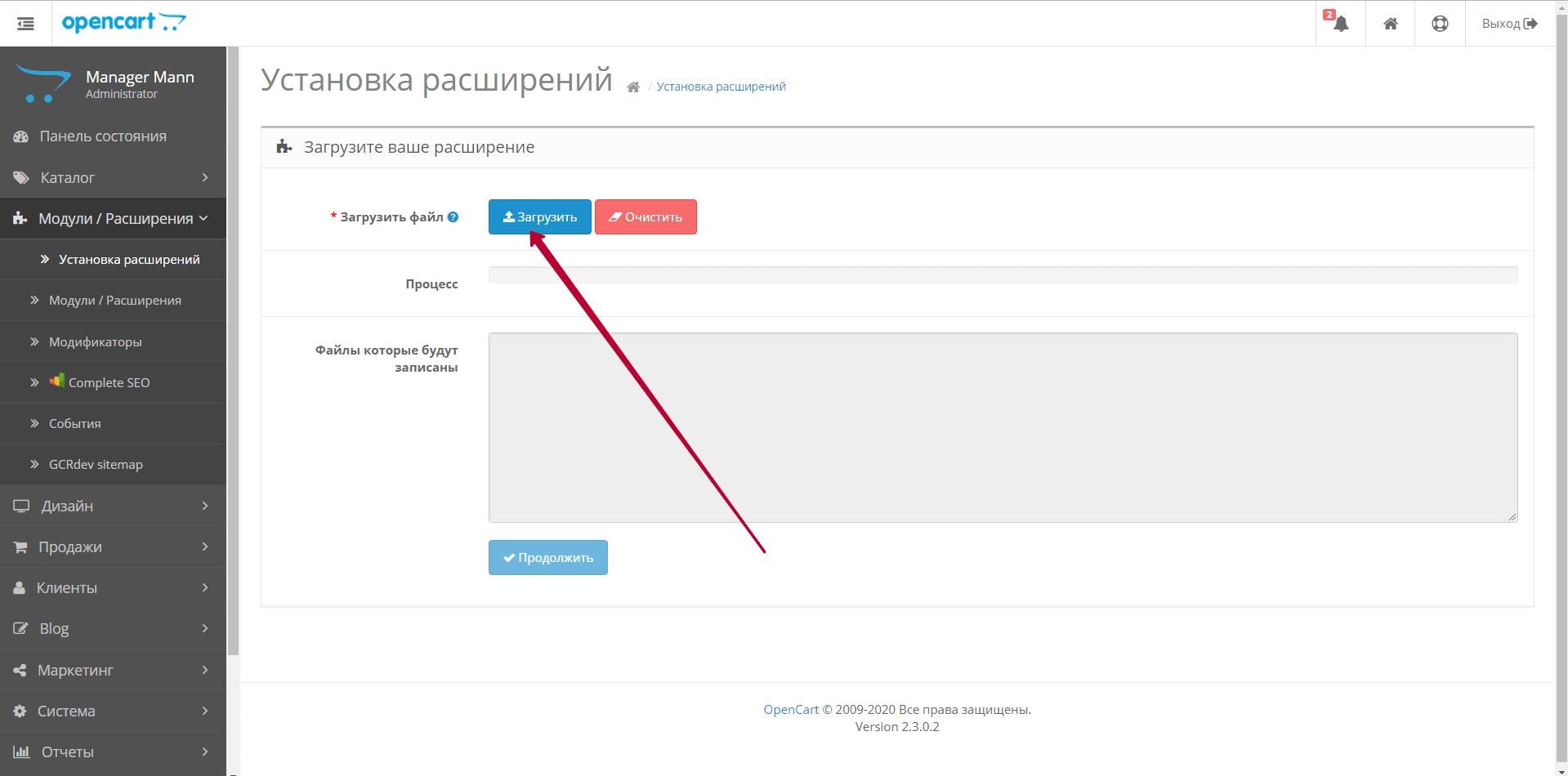Viewport: 1568px width, 776px height.
Task: Toggle the sidebar menu hamburger icon
Action: coord(25,24)
